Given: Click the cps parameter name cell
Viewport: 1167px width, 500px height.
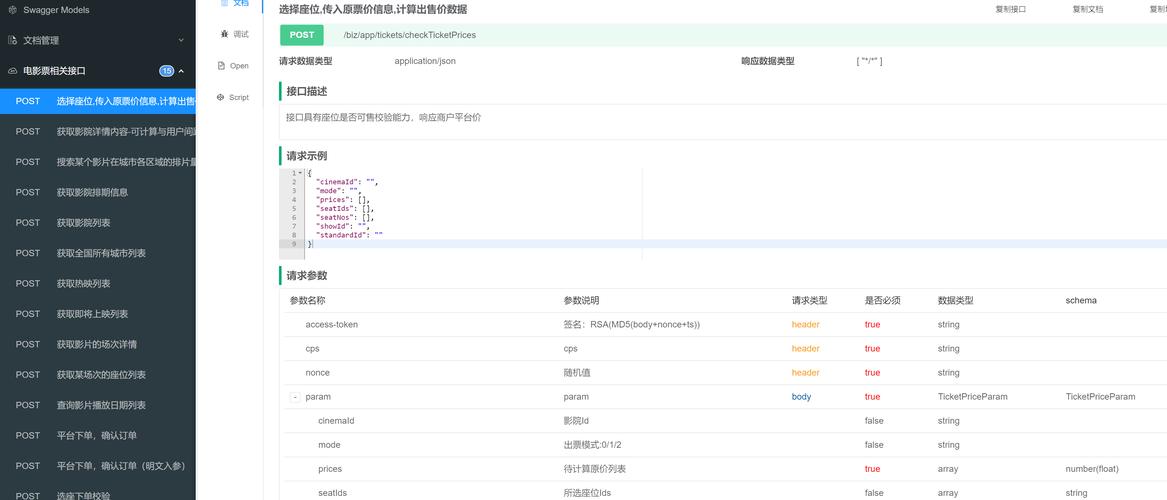Looking at the screenshot, I should pos(313,349).
